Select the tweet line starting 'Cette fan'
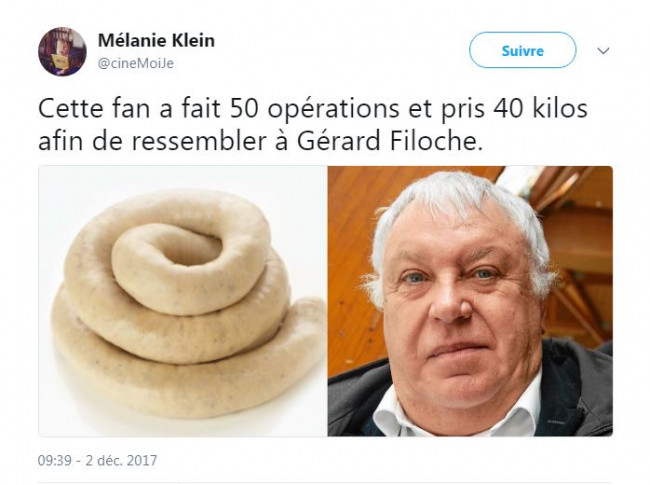The height and width of the screenshot is (485, 650). pos(313,109)
